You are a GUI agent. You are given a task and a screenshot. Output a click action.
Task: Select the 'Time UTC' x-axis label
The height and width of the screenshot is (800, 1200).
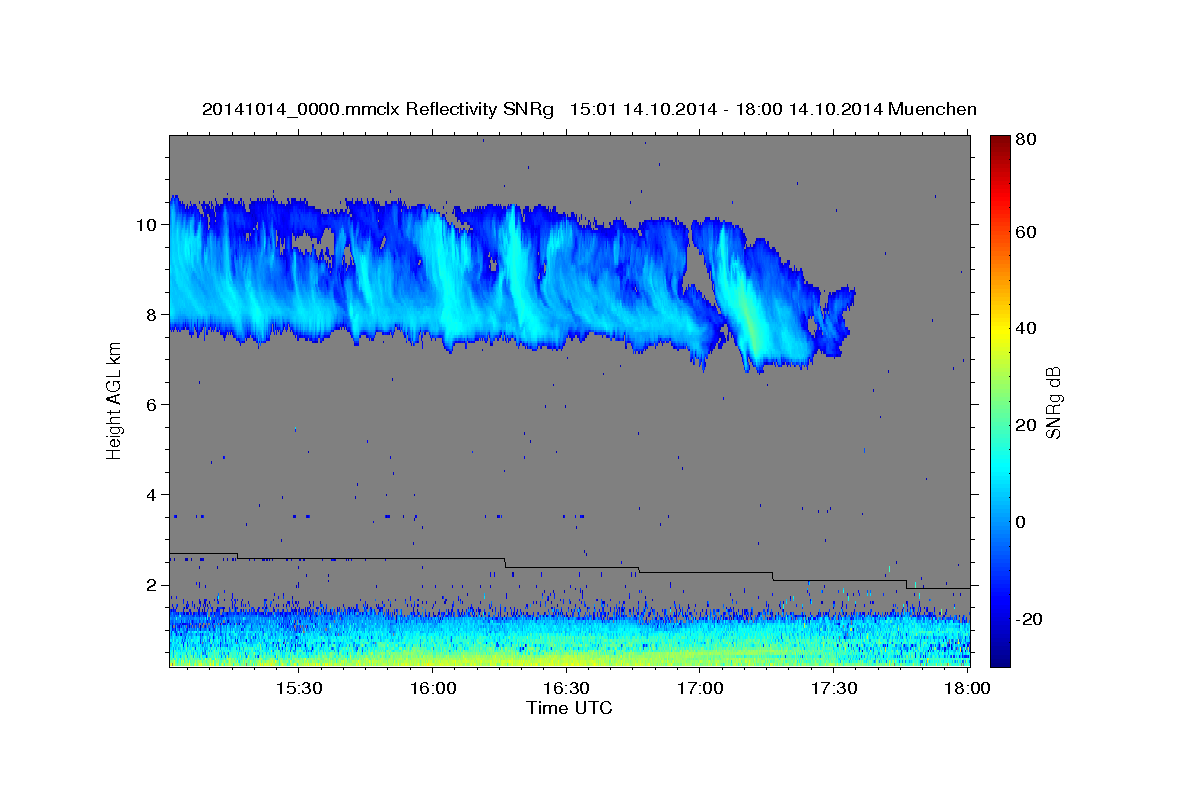click(569, 708)
